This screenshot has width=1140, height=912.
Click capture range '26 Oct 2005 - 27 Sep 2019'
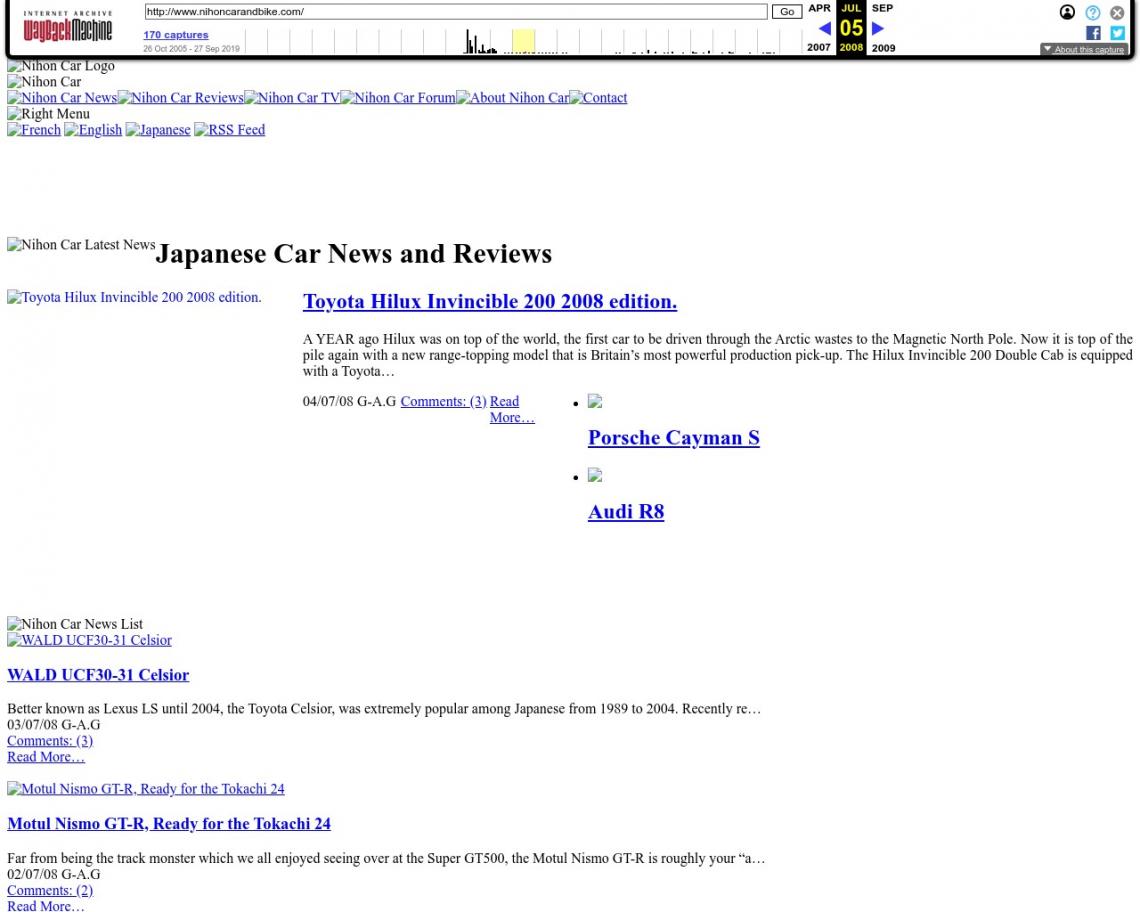pos(191,49)
